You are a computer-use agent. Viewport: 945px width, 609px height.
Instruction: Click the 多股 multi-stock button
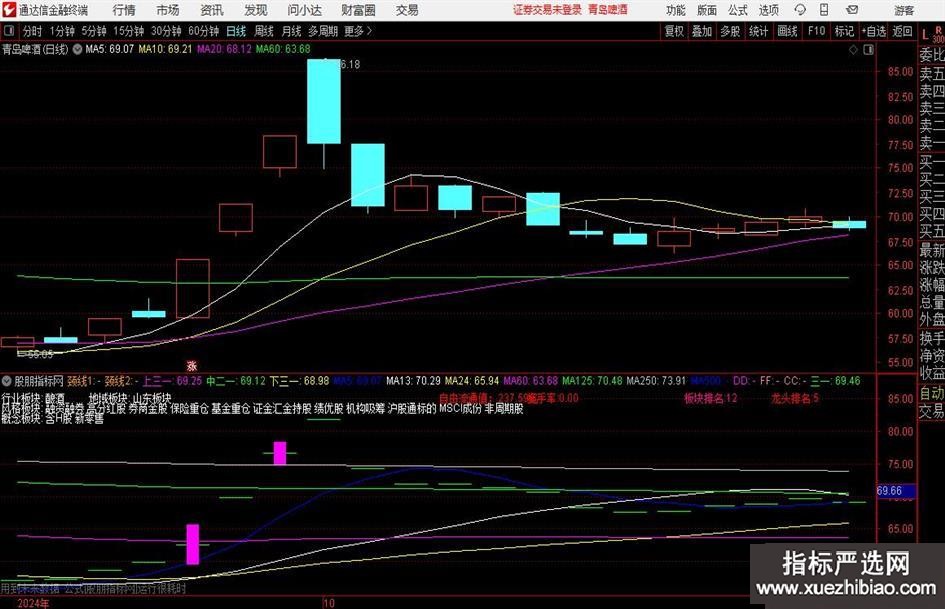[x=730, y=31]
